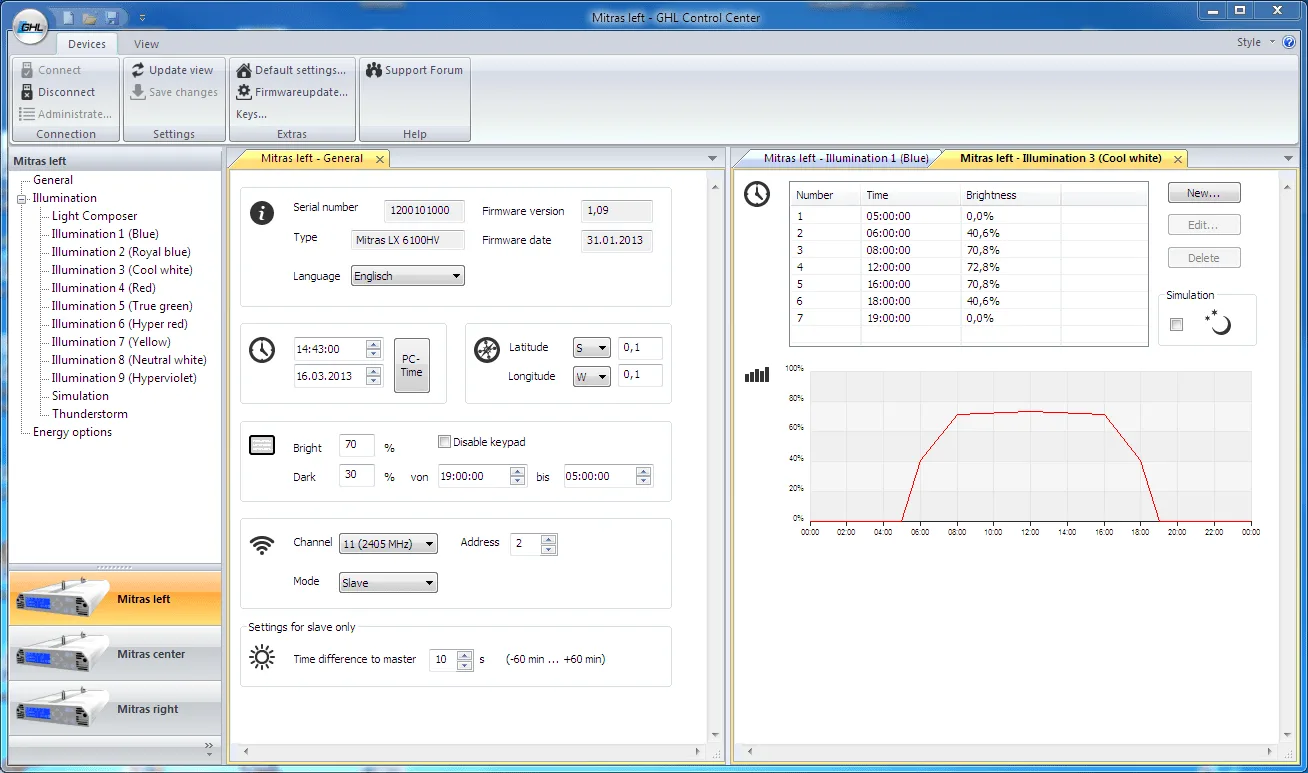
Task: Select the Mitras left - Illumination 1 (Blue) tab
Action: tap(846, 158)
